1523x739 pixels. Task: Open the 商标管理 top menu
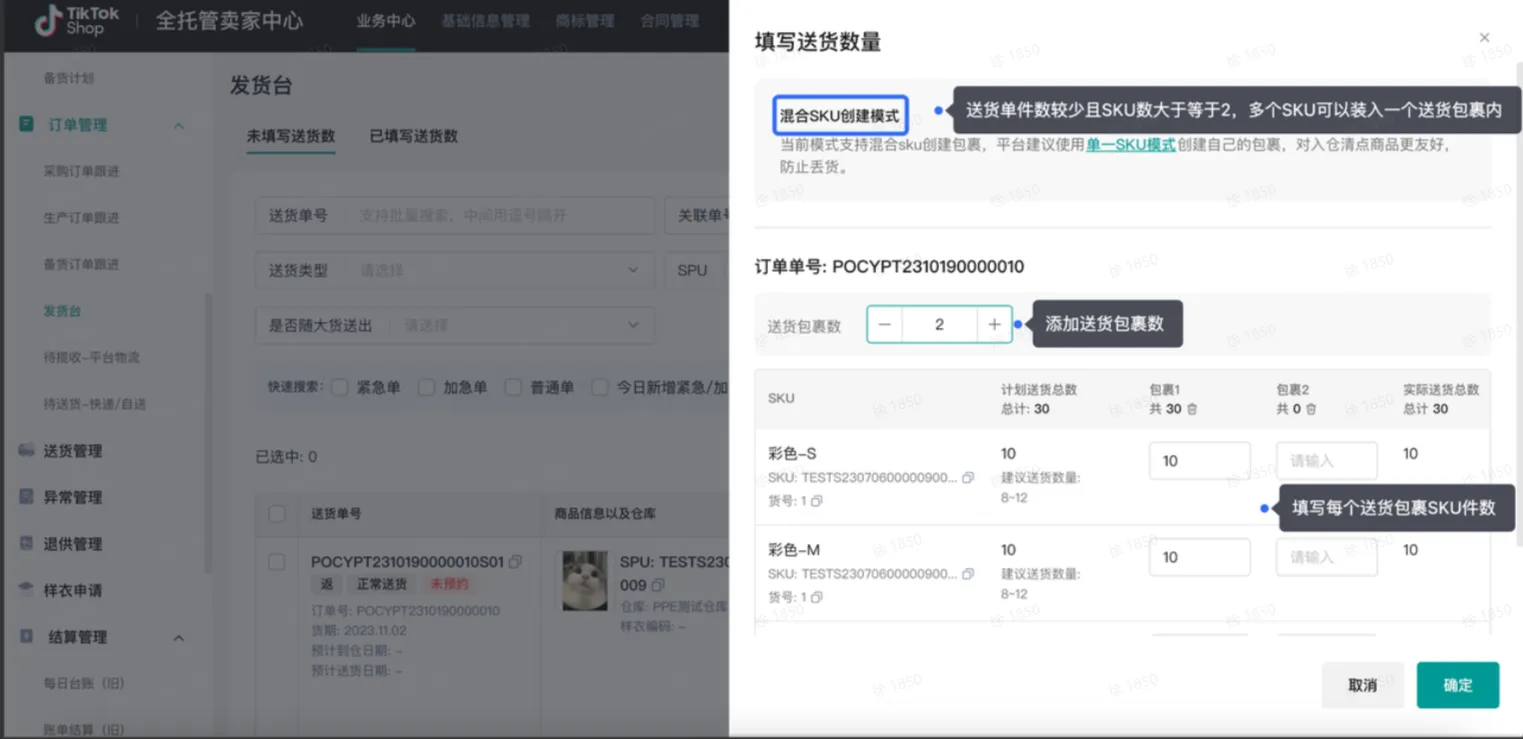click(x=585, y=21)
